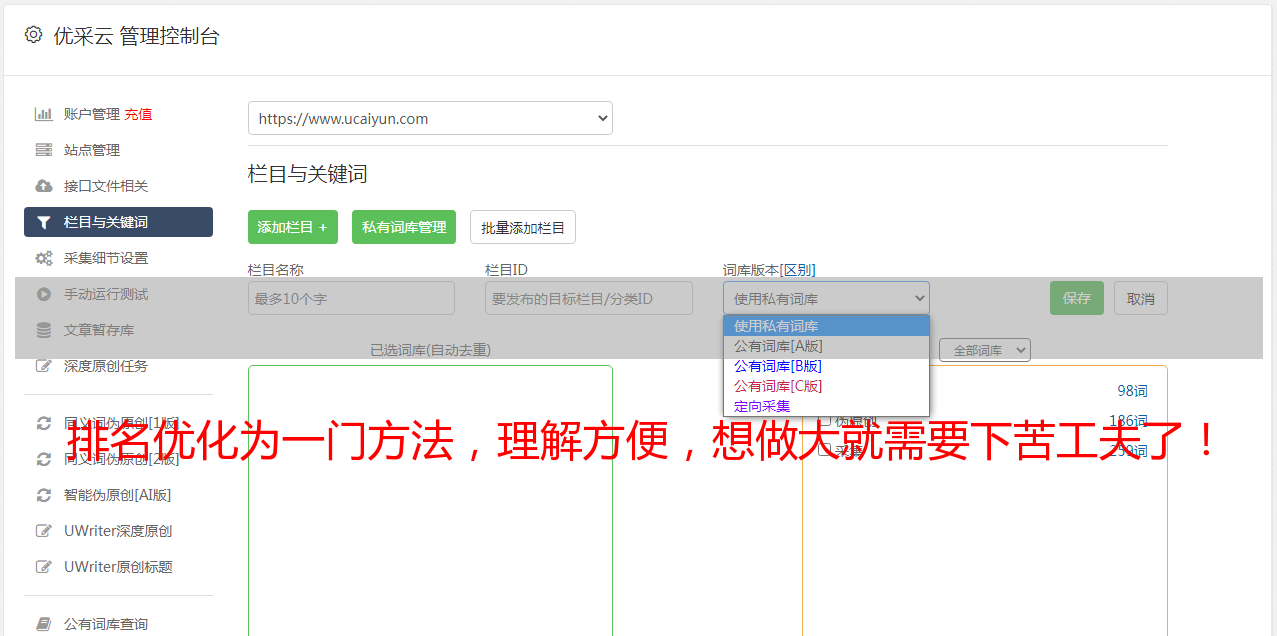The height and width of the screenshot is (636, 1277).
Task: Click the red 充值 link
Action: click(138, 114)
